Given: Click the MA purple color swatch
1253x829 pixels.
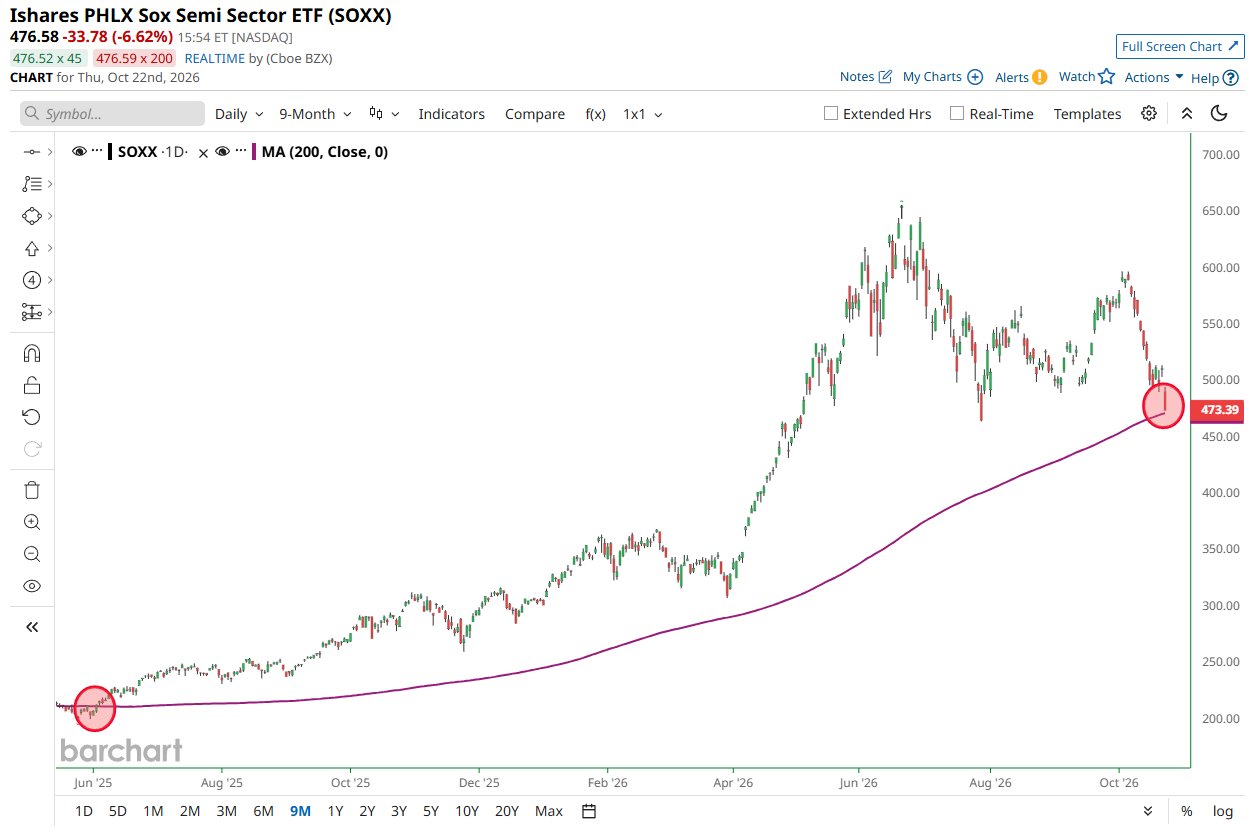Looking at the screenshot, I should point(254,152).
